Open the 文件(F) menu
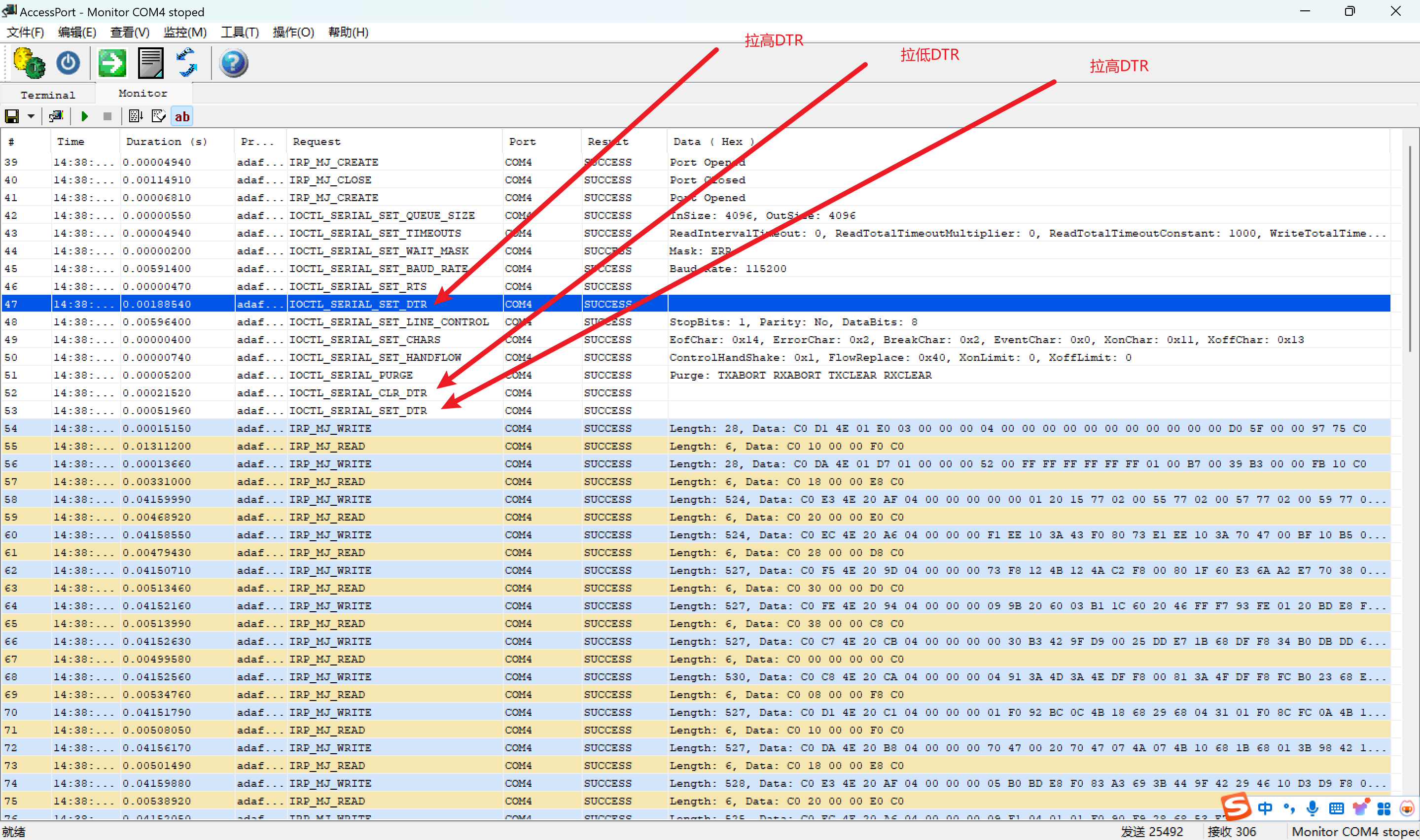Image resolution: width=1420 pixels, height=840 pixels. 26,32
